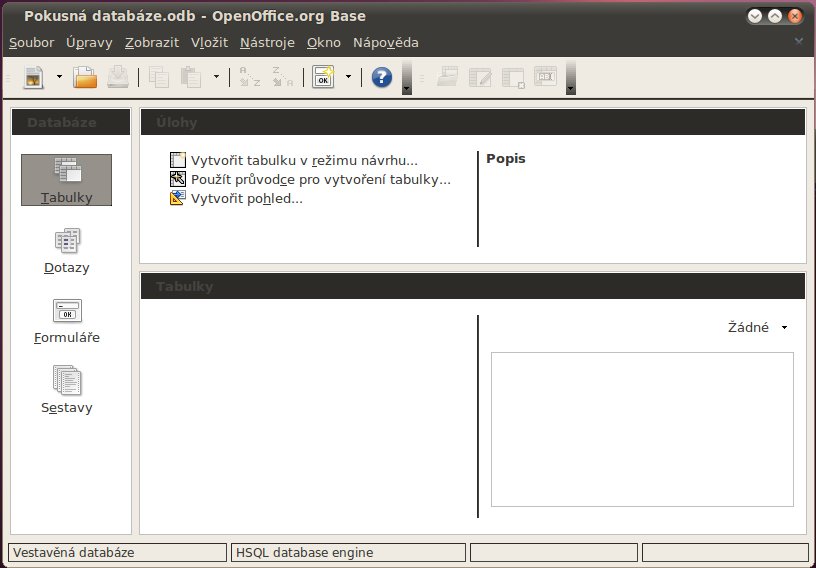Expand the second toolbar overflow arrow
The image size is (816, 568).
pos(571,78)
